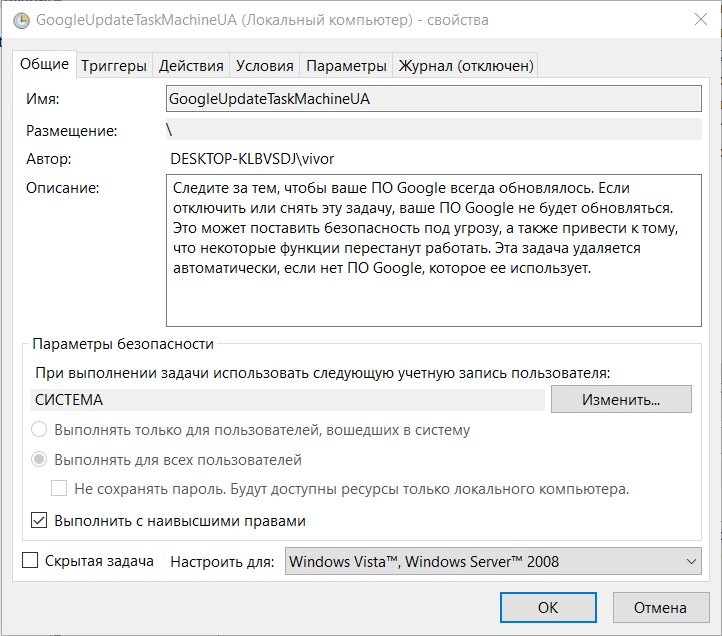Open the Действия tab
Screen dimensions: 722x636
point(191,66)
